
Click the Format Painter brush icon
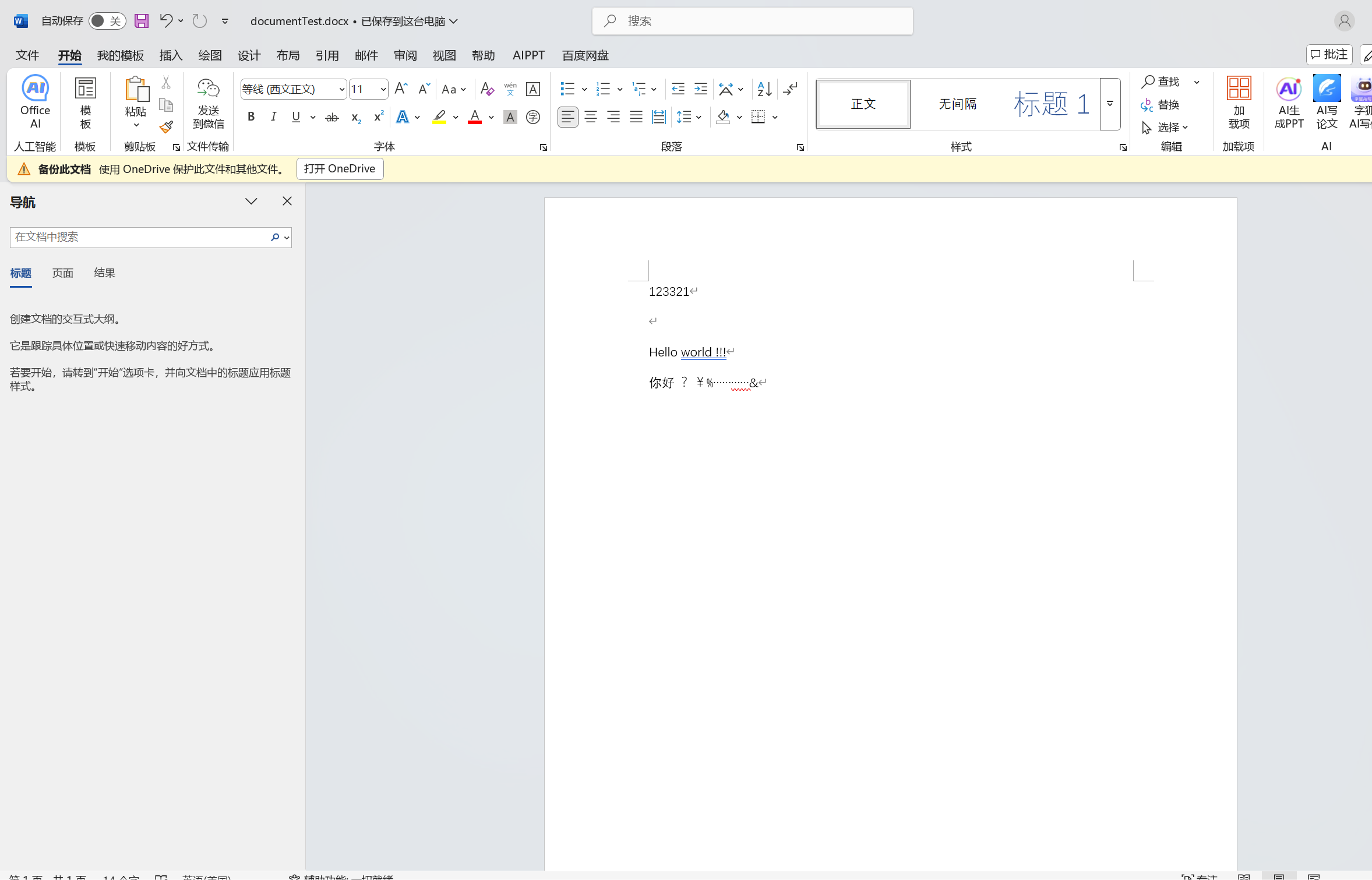coord(166,127)
